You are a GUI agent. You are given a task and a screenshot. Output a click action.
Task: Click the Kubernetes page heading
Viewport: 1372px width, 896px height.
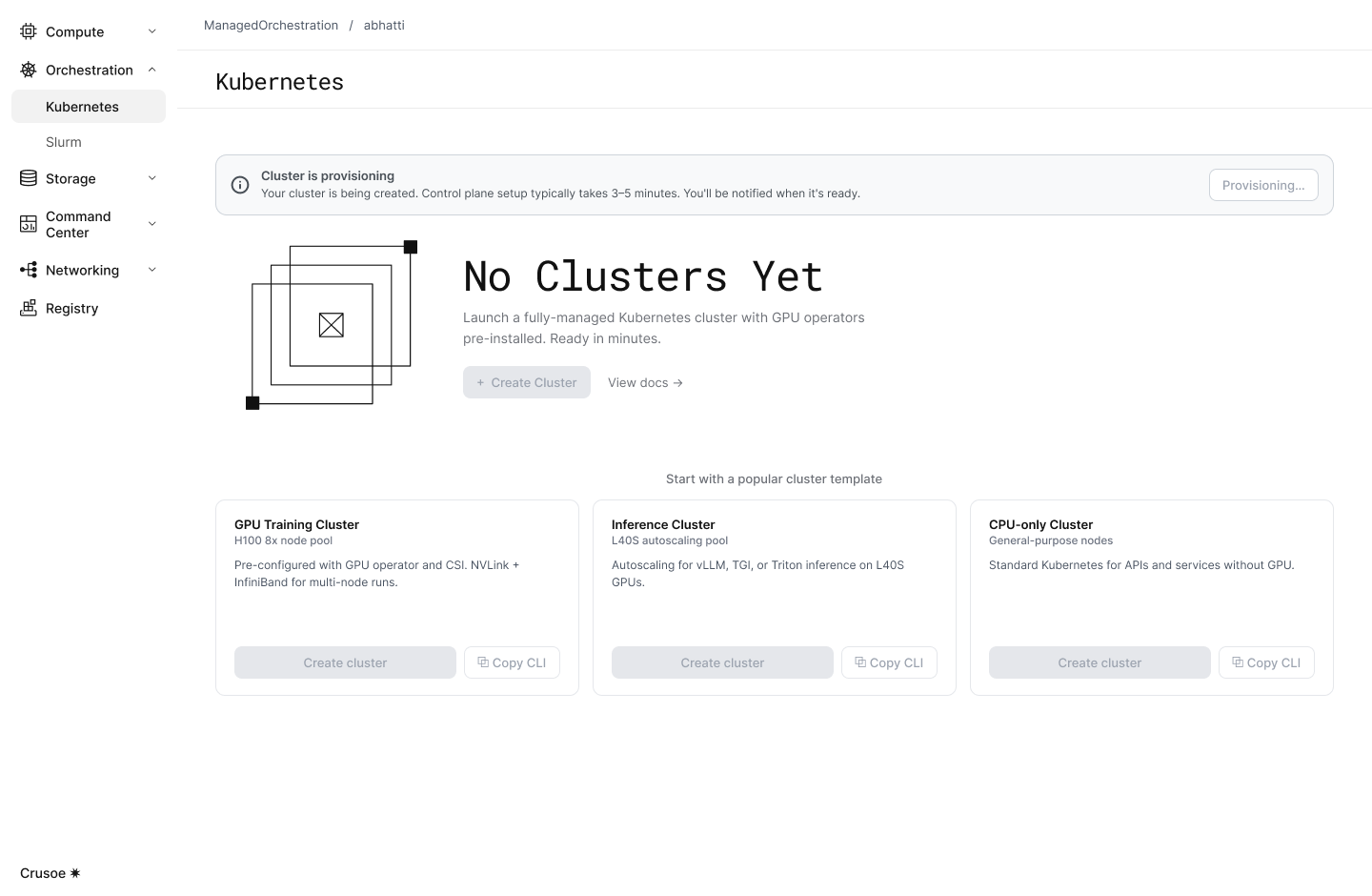(x=279, y=82)
